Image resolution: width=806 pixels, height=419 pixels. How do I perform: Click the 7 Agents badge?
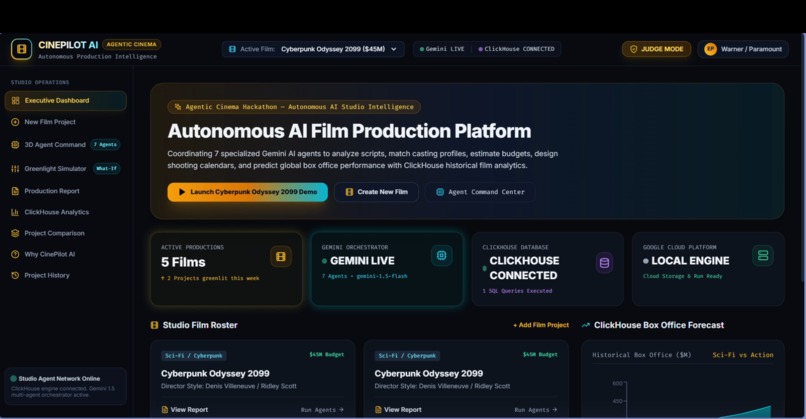point(105,144)
